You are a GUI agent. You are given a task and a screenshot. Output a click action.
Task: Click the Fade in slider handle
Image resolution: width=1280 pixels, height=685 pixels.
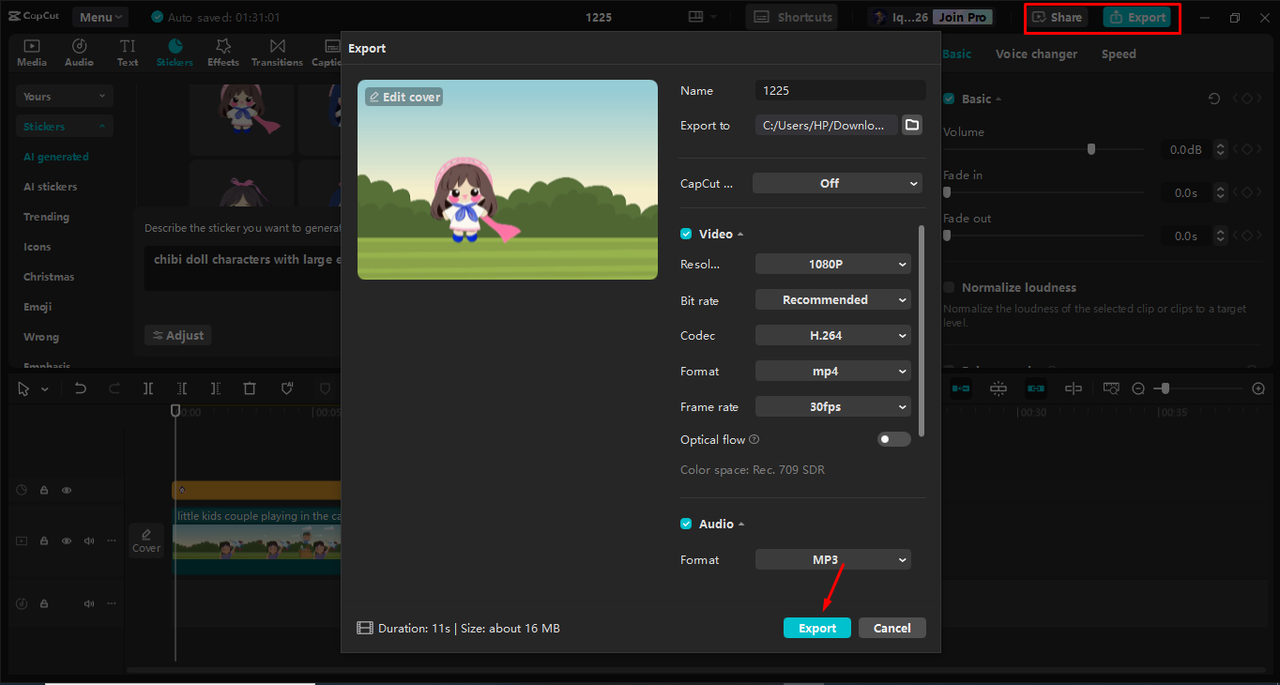[947, 193]
